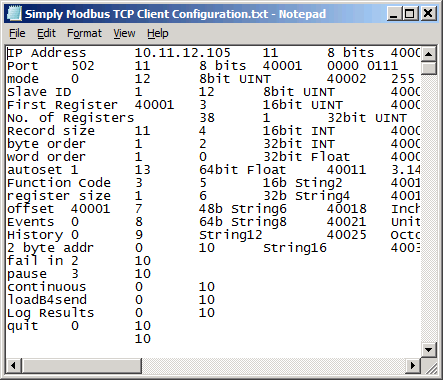Click the text '32bit INT'
The width and height of the screenshot is (443, 380).
click(x=299, y=144)
